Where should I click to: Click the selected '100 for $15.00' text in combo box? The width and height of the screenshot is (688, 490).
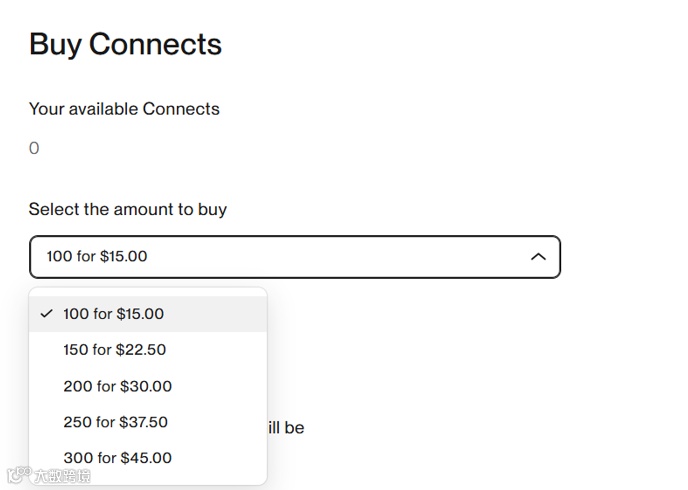[x=97, y=257]
